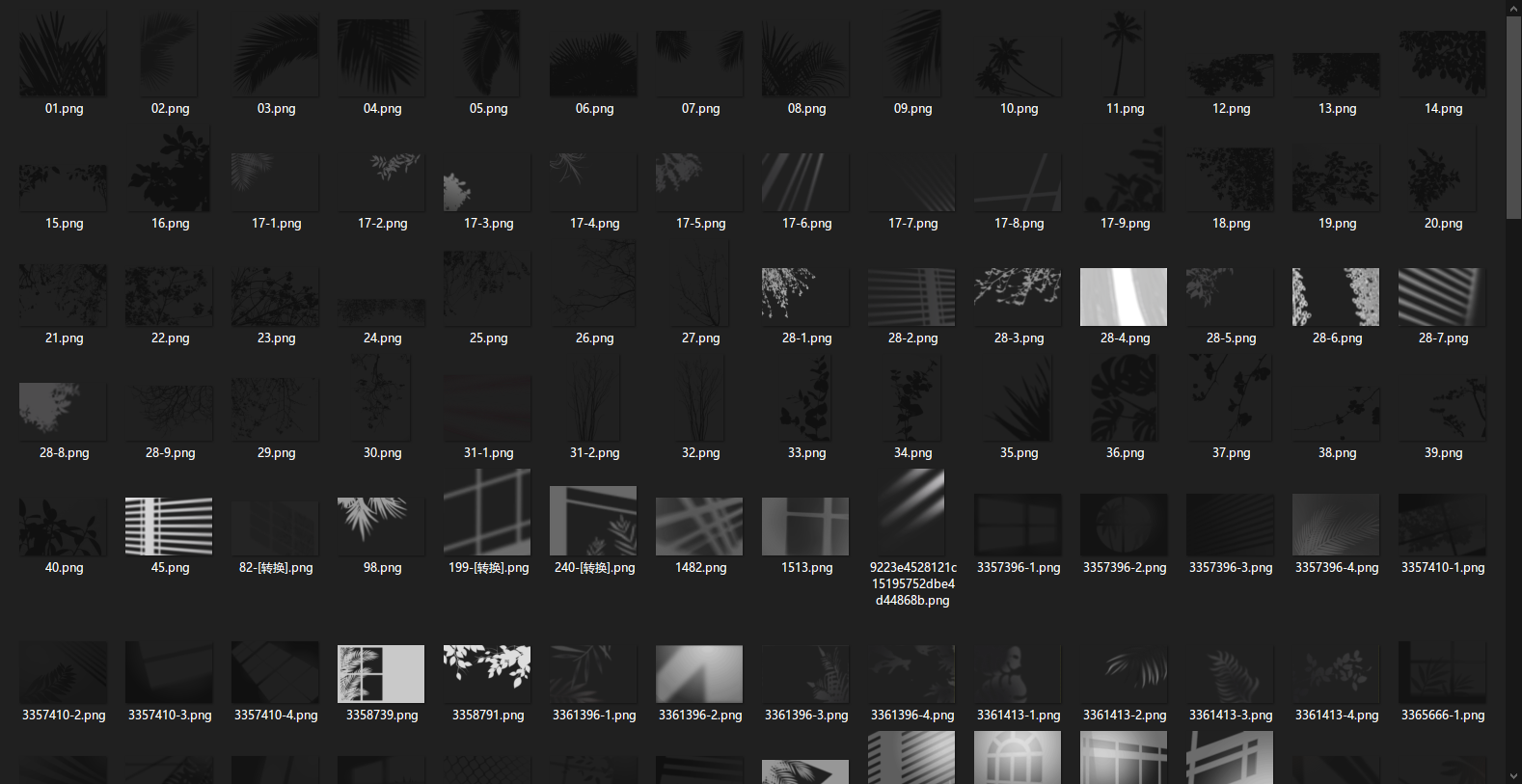Click the file name 09.png
Viewport: 1522px width, 784px height.
pyautogui.click(x=912, y=109)
